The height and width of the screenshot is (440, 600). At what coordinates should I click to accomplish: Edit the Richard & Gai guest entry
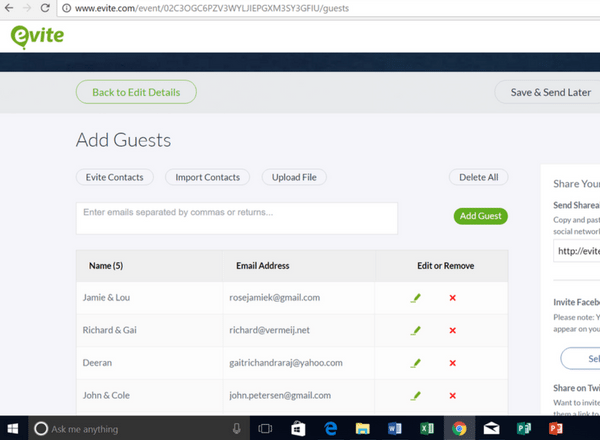416,331
